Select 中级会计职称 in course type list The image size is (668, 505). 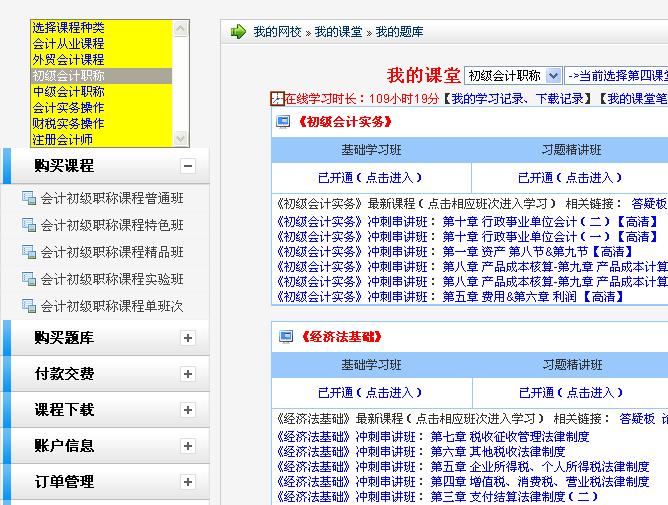[68, 92]
